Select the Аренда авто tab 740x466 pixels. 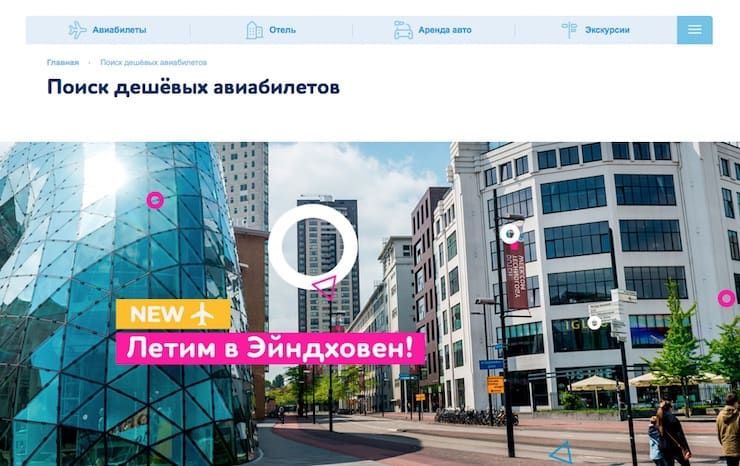point(433,30)
